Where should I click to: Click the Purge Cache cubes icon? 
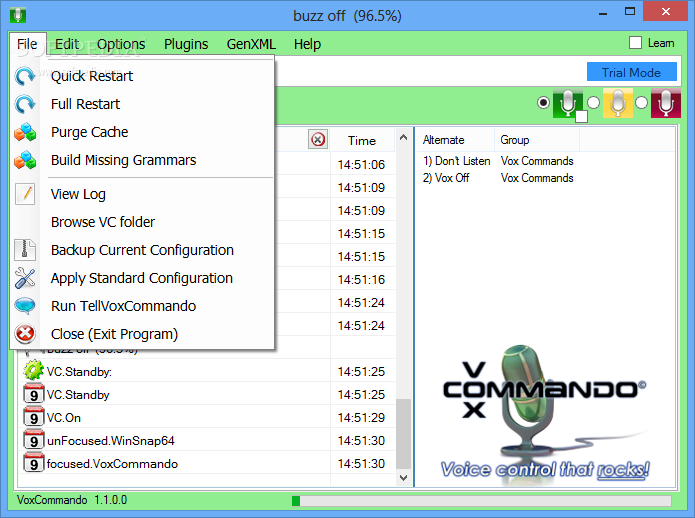(25, 132)
